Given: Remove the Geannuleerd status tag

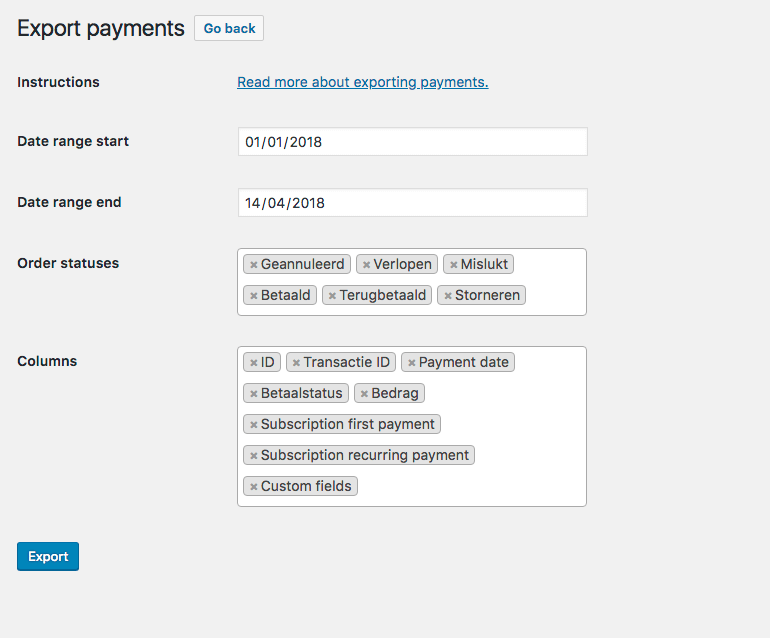Looking at the screenshot, I should coord(254,265).
